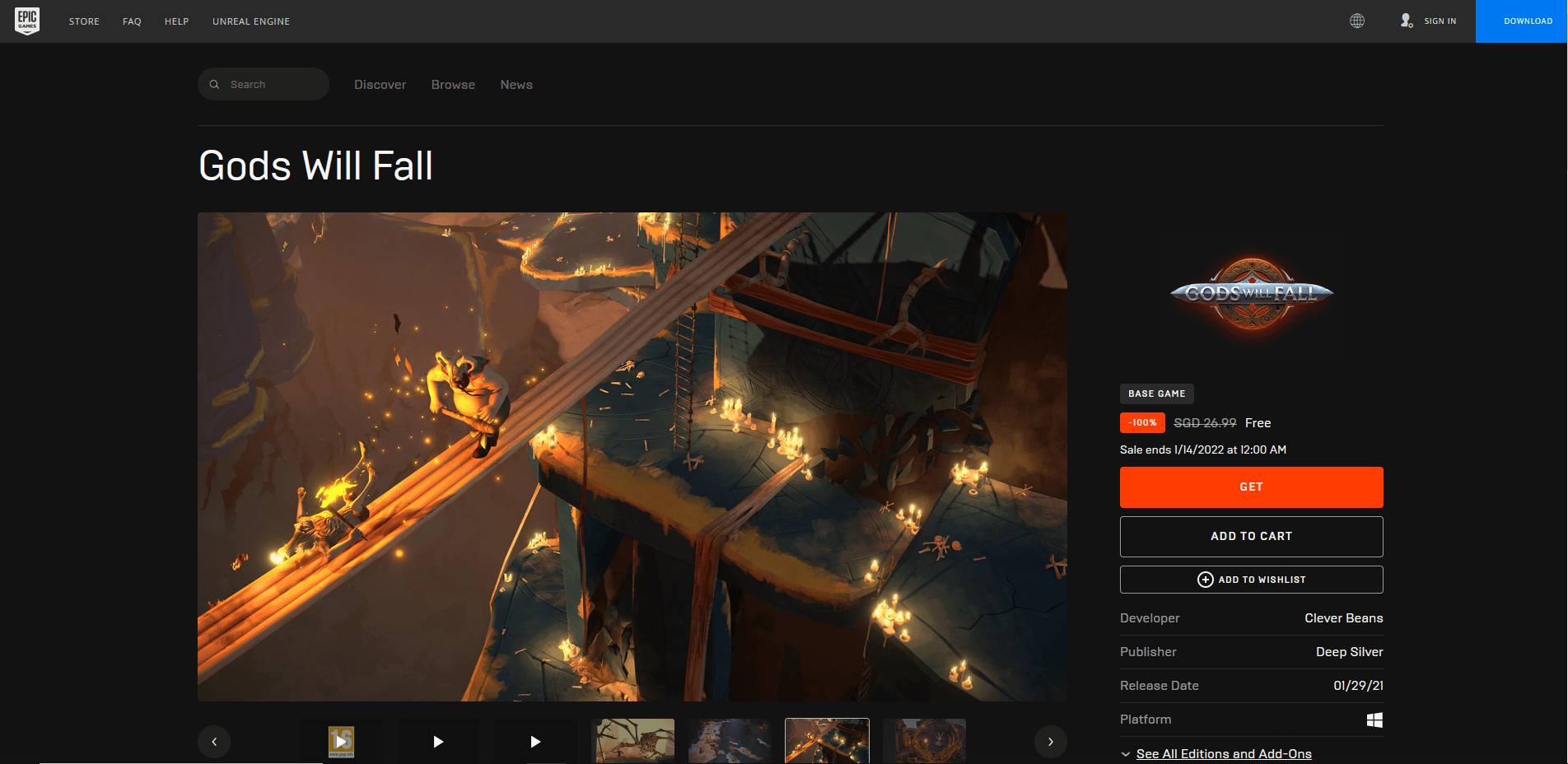
Task: Click the Windows platform icon
Action: [x=1374, y=720]
